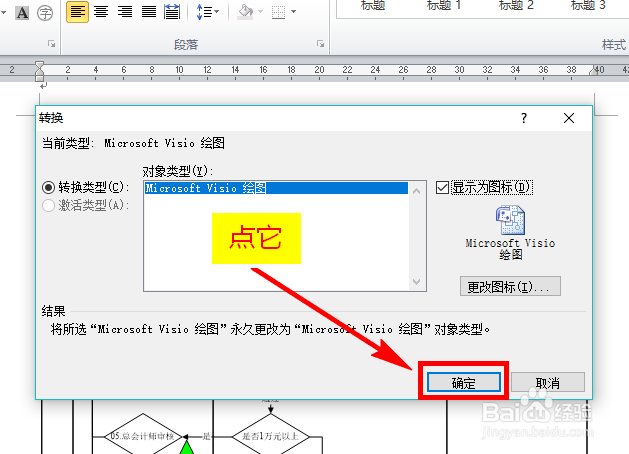Image resolution: width=629 pixels, height=454 pixels.
Task: Click help question mark in 转换 dialog
Action: click(524, 118)
